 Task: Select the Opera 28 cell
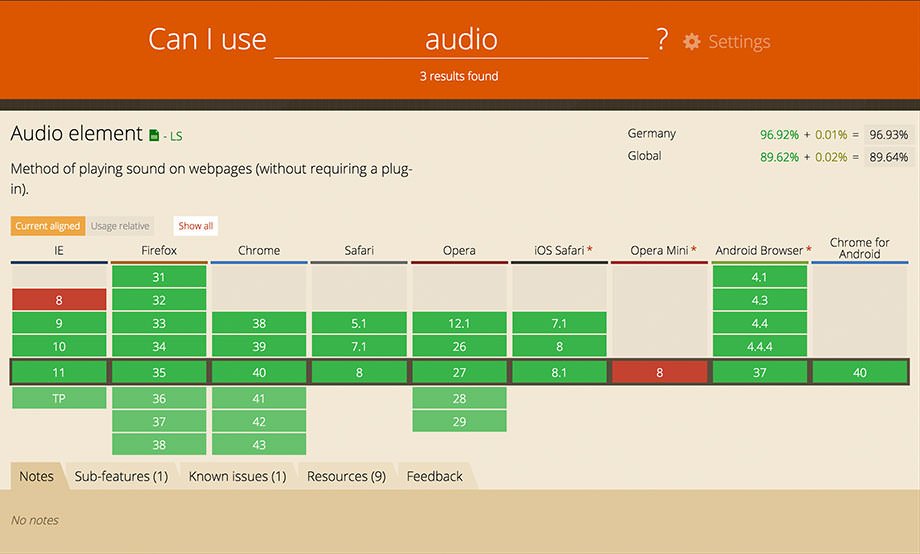click(x=459, y=398)
